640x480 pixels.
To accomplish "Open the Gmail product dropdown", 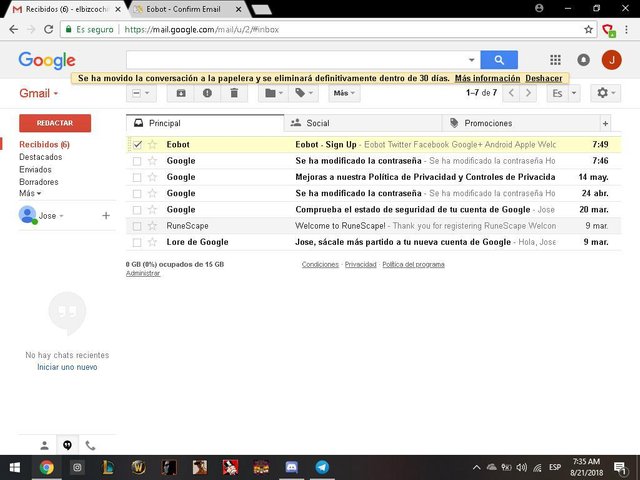I will pos(39,93).
